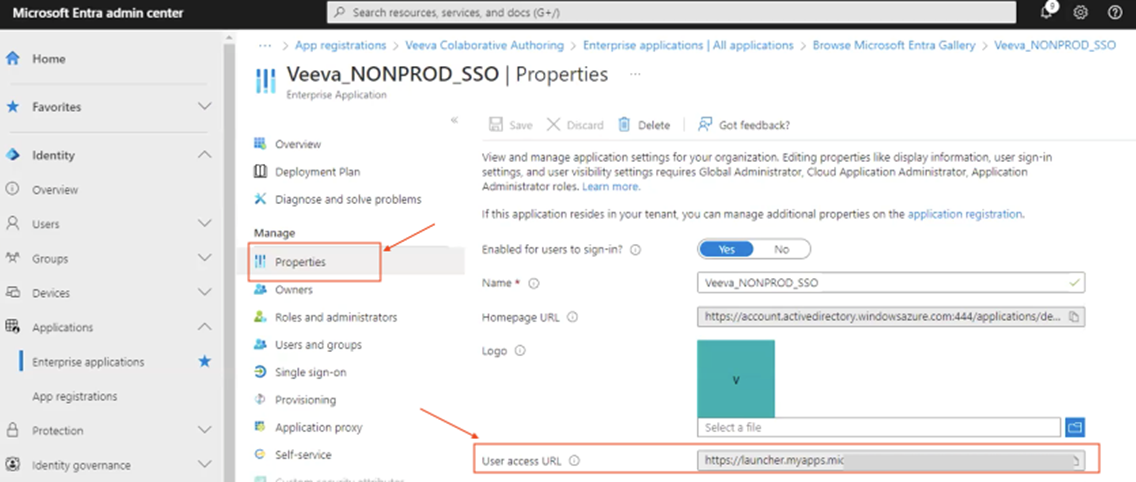Click the Users person icon in sidebar
1136x482 pixels.
[12, 223]
